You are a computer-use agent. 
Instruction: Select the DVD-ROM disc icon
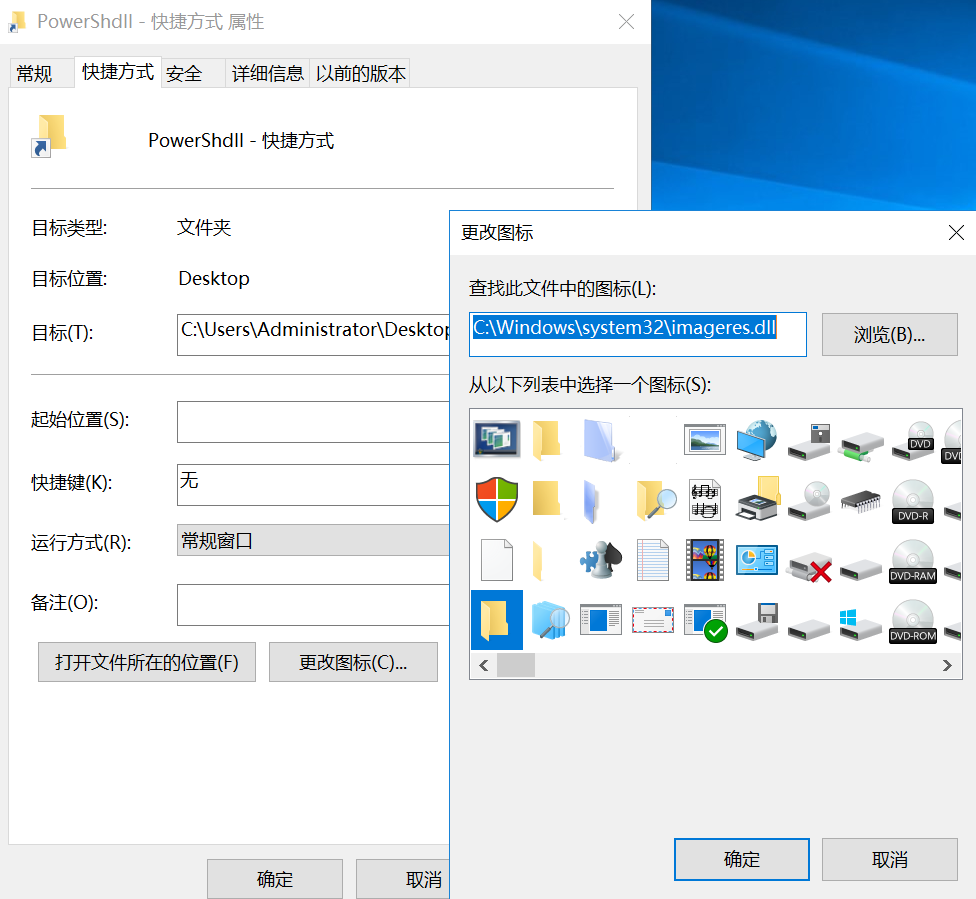point(913,621)
